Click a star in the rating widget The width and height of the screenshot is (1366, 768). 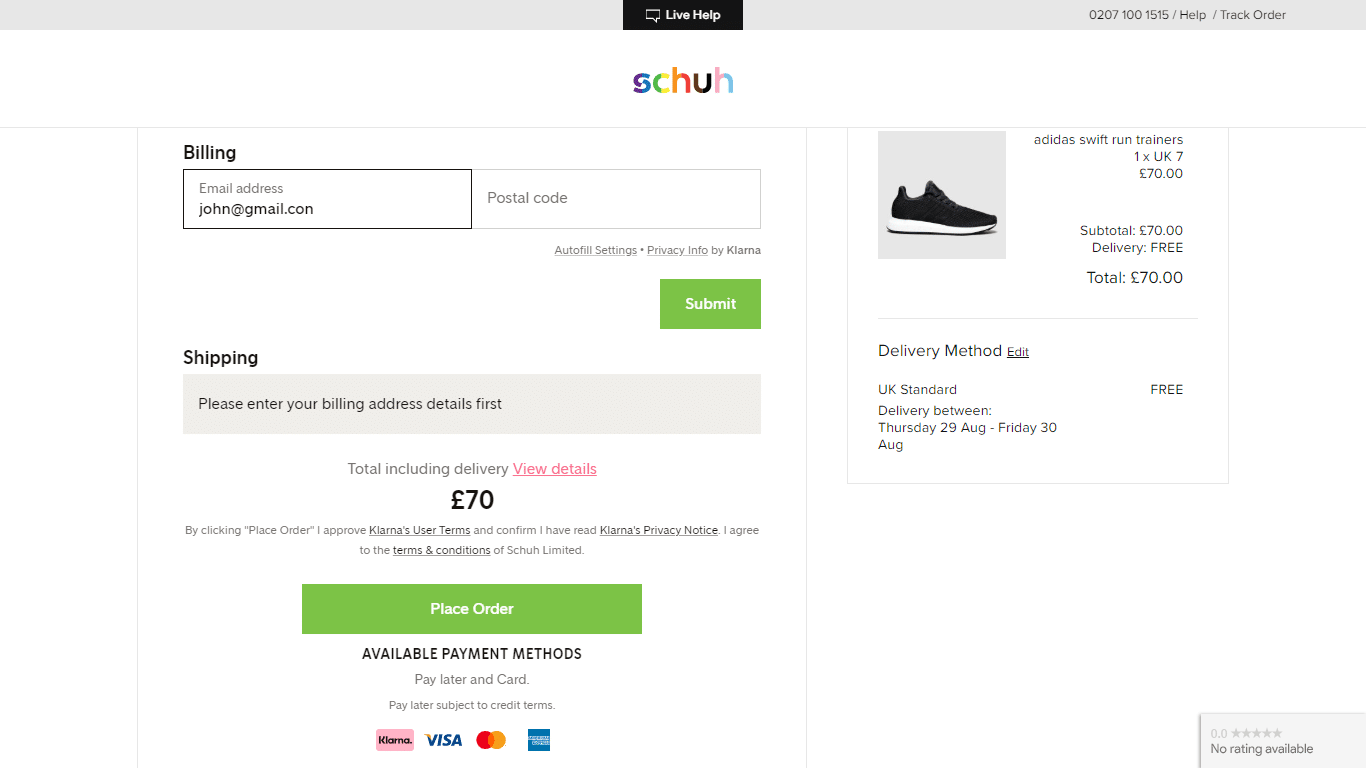(x=1254, y=733)
